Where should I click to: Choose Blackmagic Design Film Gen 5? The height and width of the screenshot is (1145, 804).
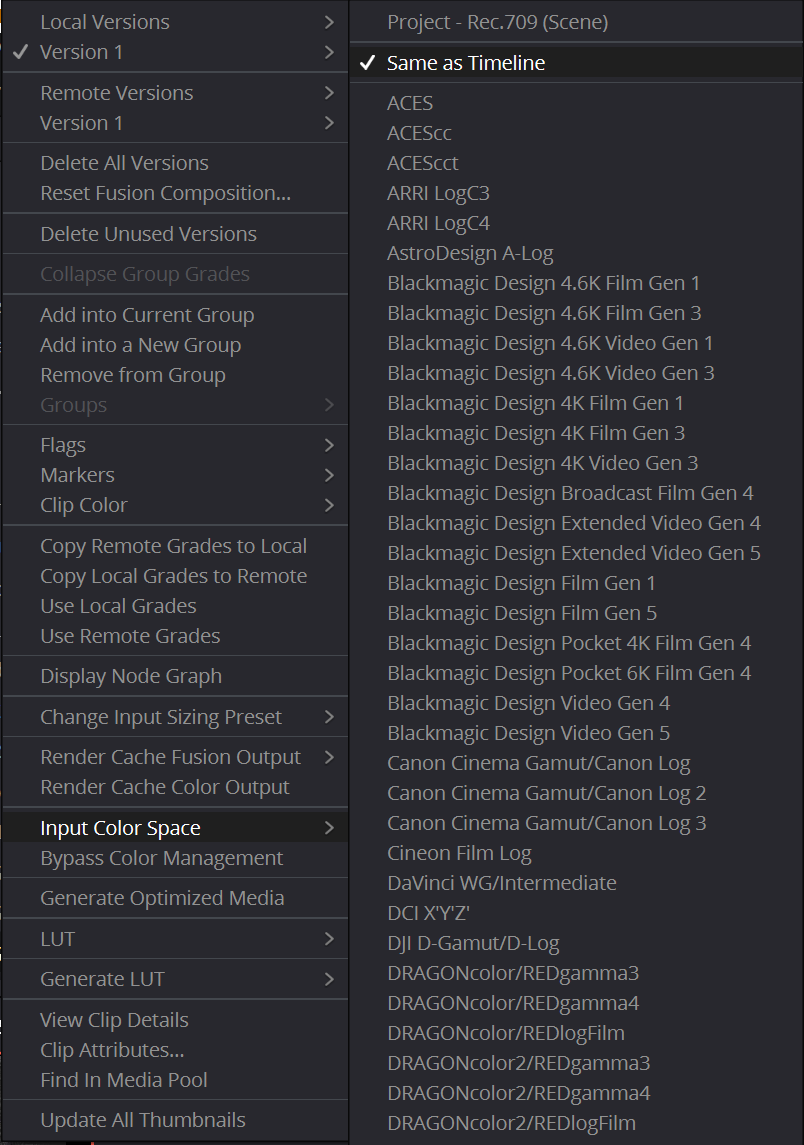tap(577, 613)
